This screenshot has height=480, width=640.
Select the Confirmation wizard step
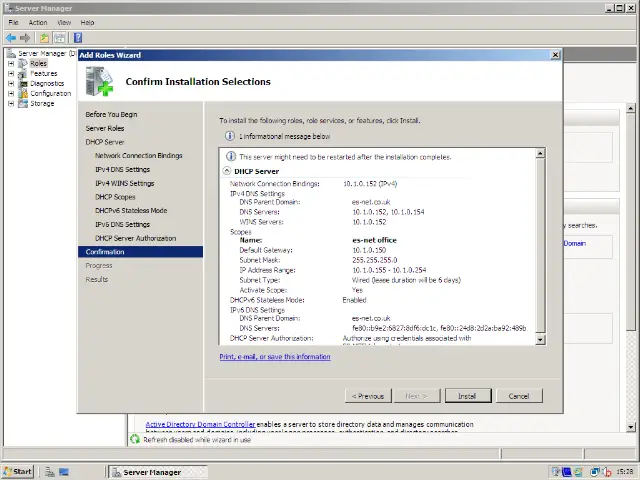tap(140, 252)
